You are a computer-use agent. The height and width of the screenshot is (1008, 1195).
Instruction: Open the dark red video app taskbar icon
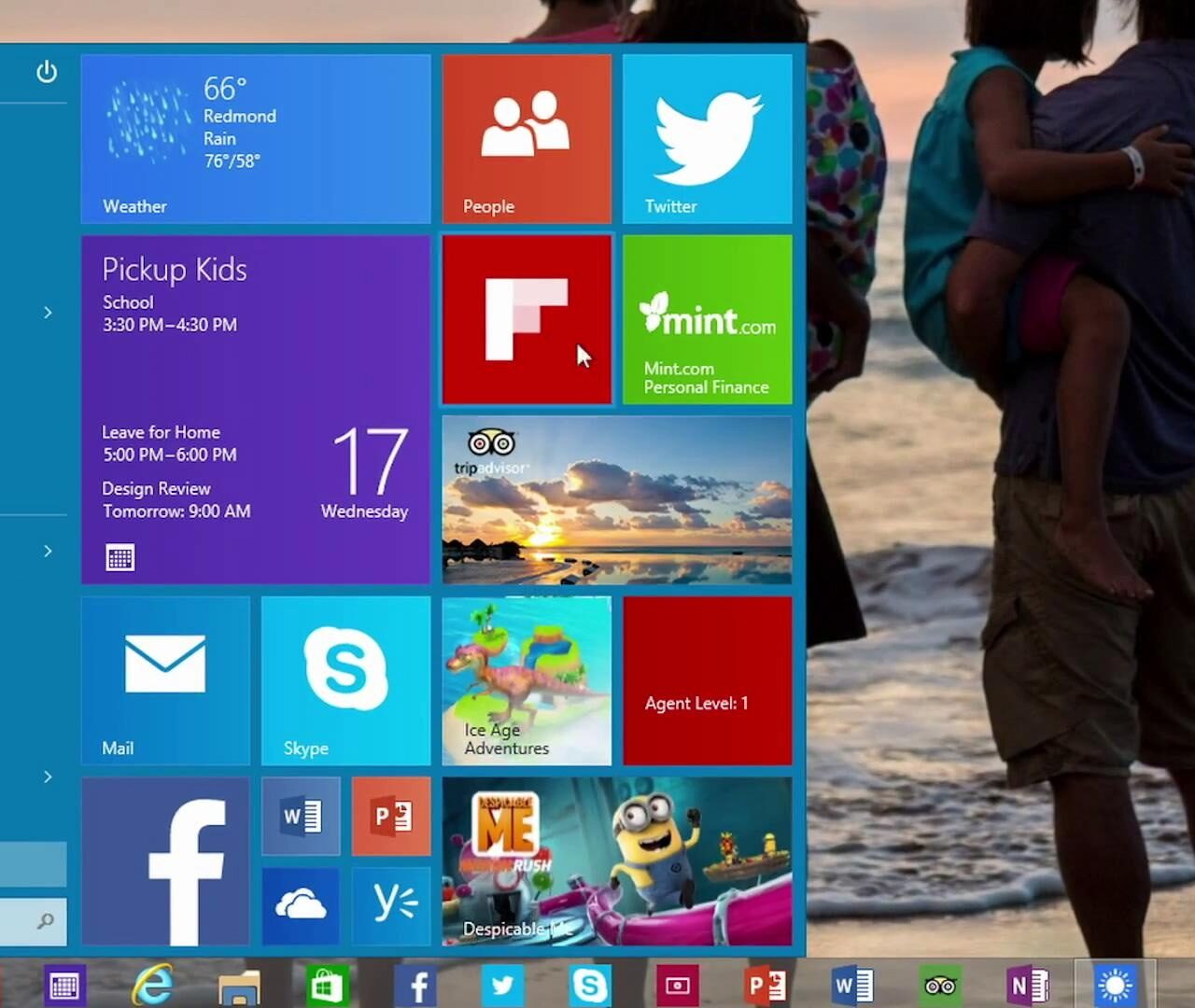(678, 986)
